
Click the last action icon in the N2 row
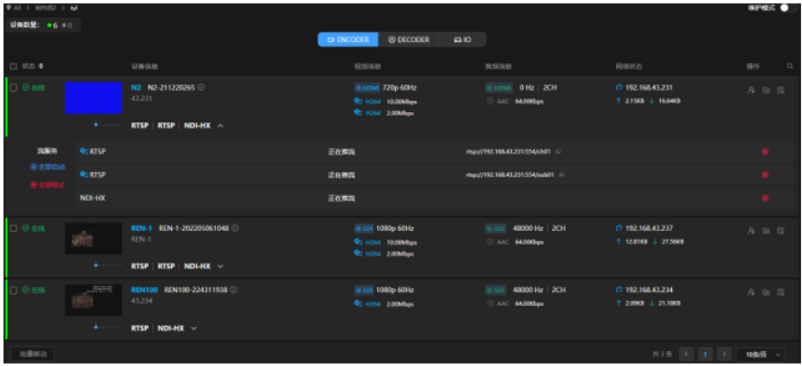(781, 90)
